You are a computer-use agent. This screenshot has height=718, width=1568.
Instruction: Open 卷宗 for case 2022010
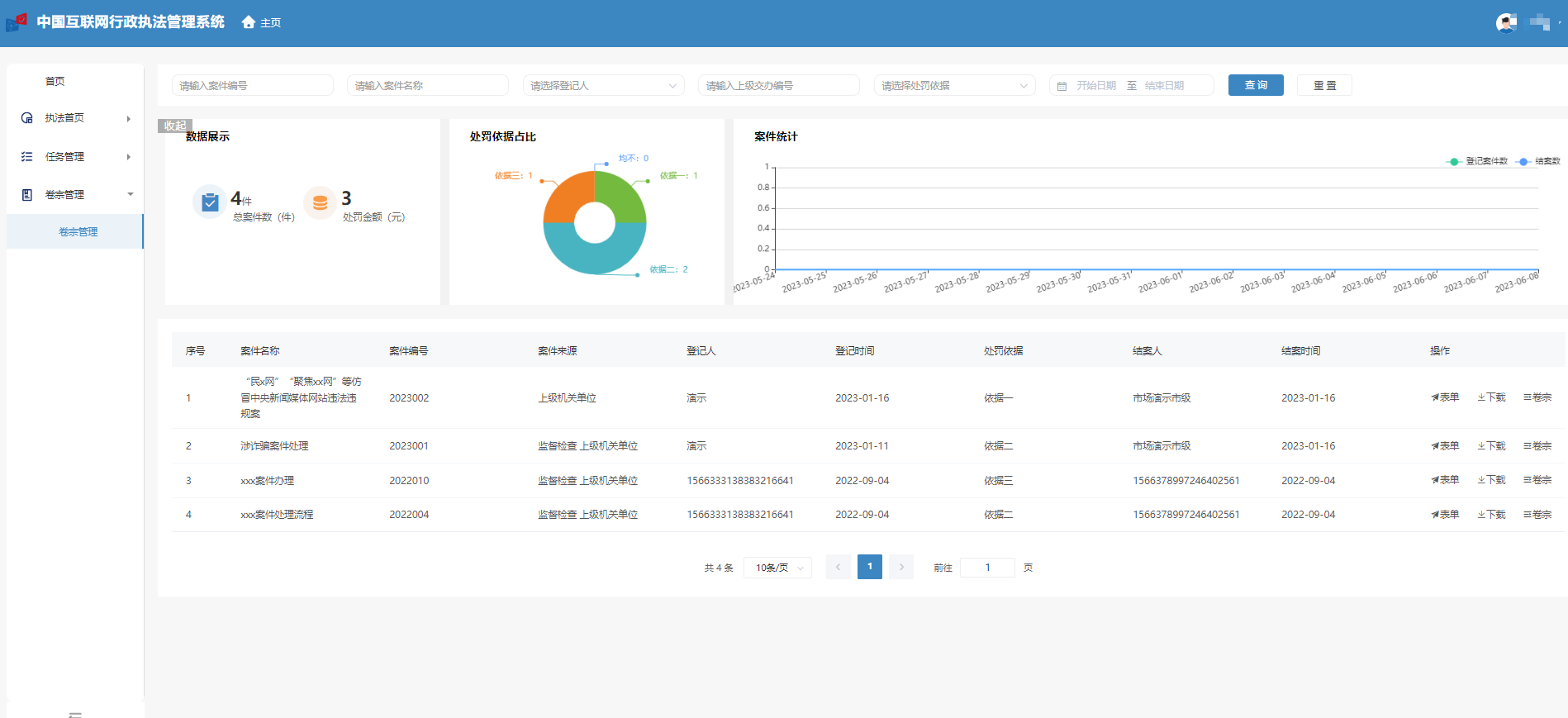1537,480
